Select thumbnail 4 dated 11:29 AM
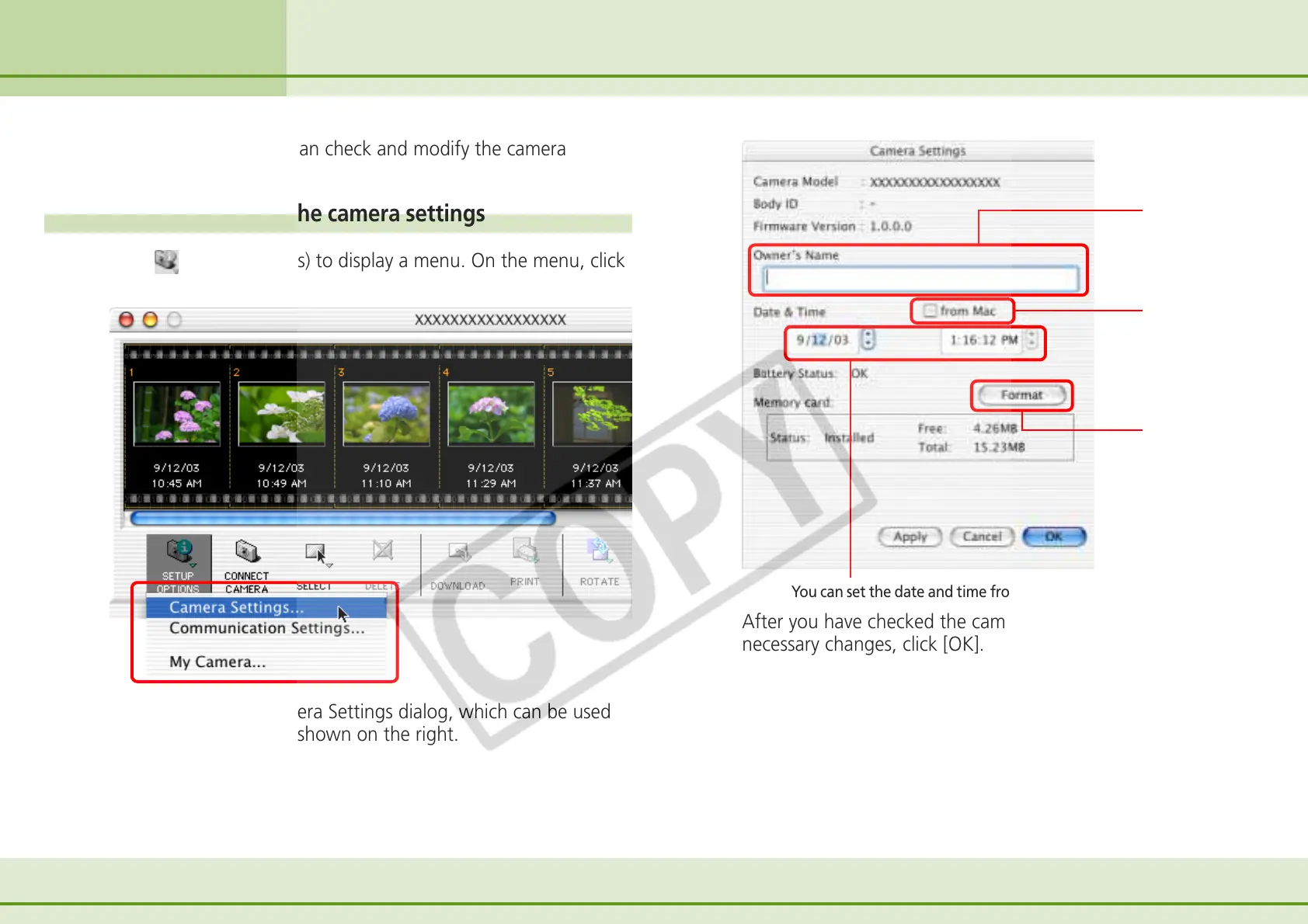 (x=492, y=415)
